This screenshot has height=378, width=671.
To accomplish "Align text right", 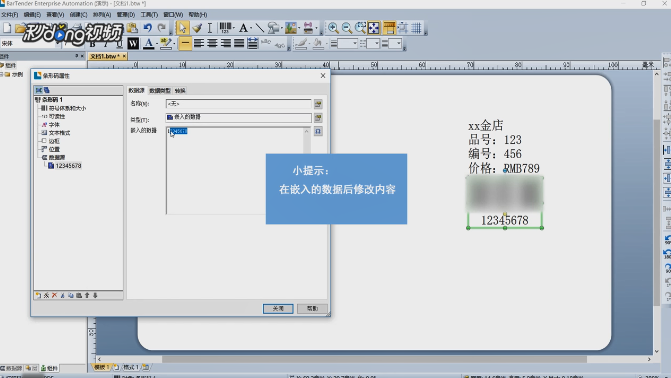I will click(x=226, y=43).
